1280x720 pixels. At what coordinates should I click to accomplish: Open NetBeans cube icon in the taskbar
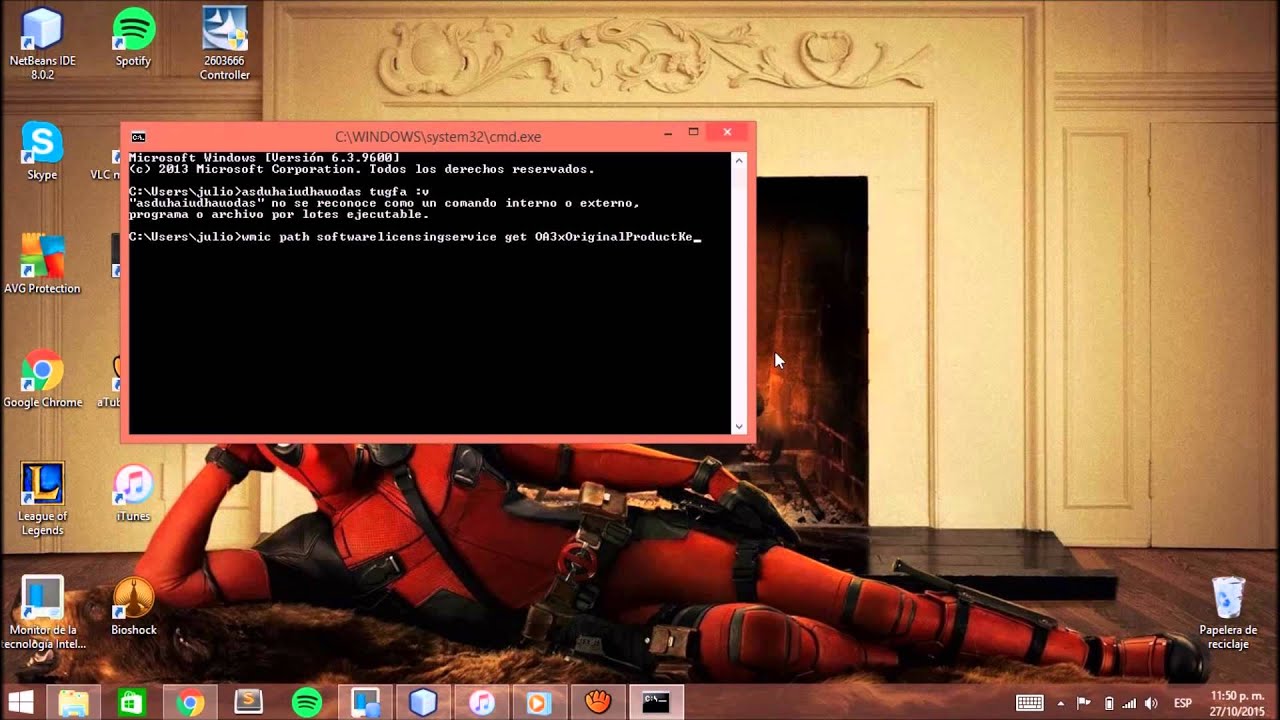coord(423,703)
